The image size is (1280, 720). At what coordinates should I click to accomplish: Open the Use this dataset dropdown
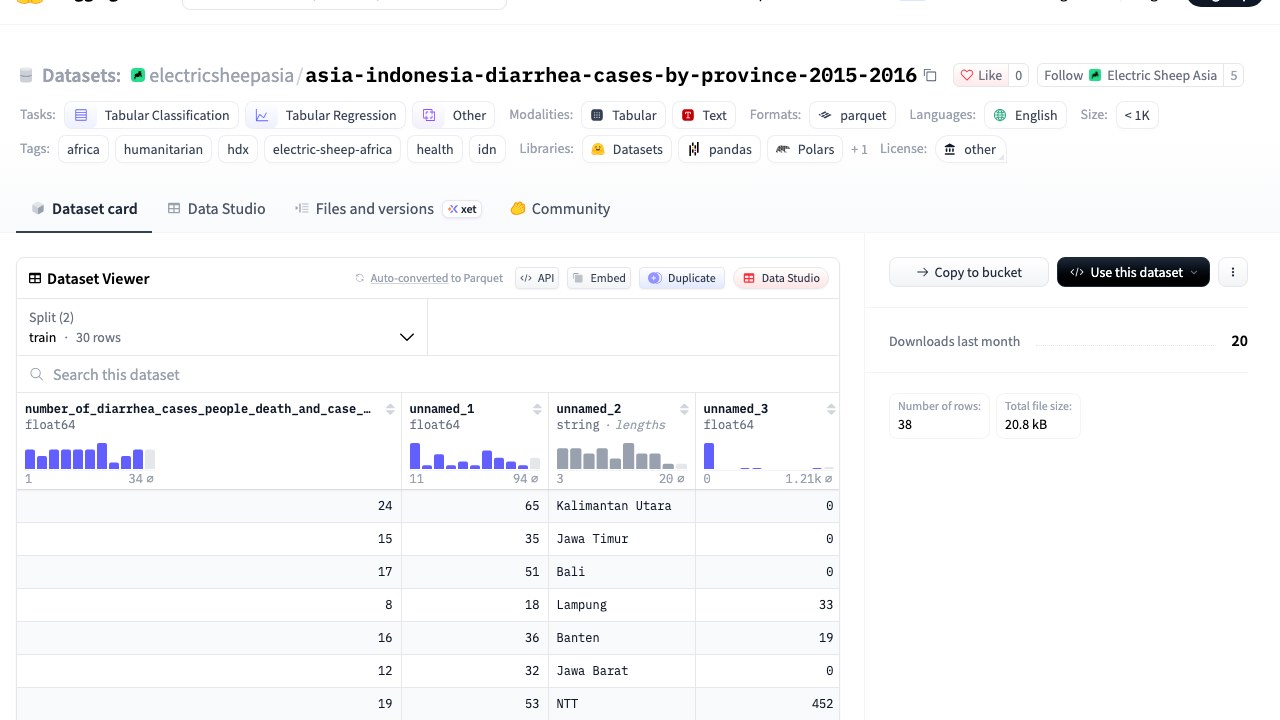[1133, 272]
